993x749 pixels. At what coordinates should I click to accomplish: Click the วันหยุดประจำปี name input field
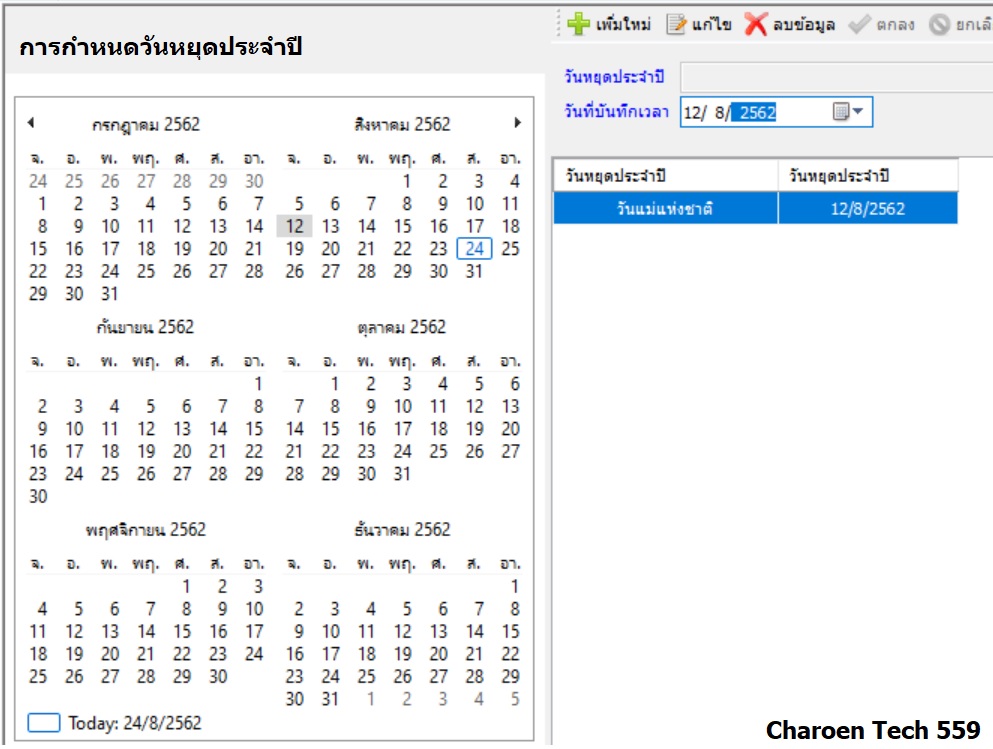pos(836,77)
